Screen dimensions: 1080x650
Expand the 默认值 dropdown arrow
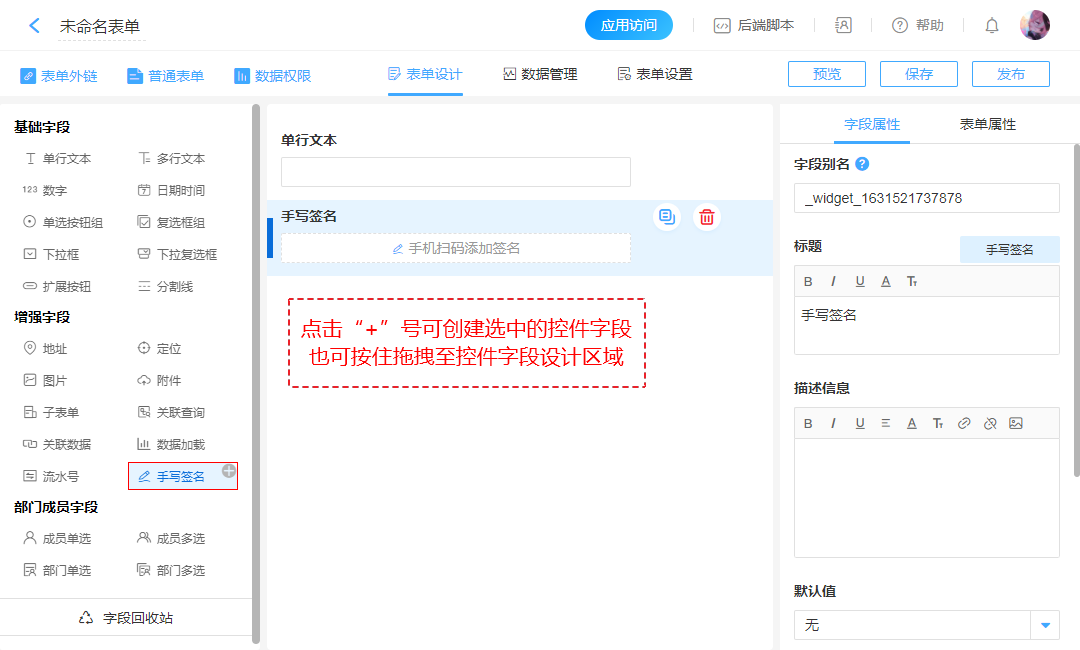tap(1045, 625)
